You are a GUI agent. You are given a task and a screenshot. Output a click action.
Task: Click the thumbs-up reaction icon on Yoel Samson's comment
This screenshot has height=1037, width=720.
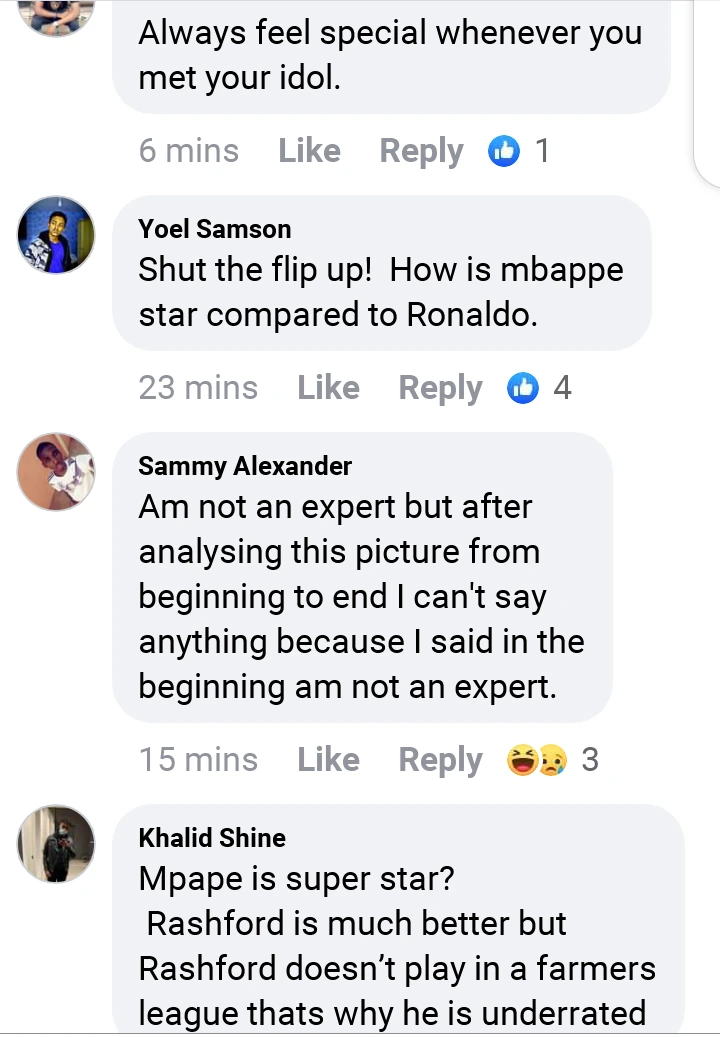pyautogui.click(x=523, y=388)
